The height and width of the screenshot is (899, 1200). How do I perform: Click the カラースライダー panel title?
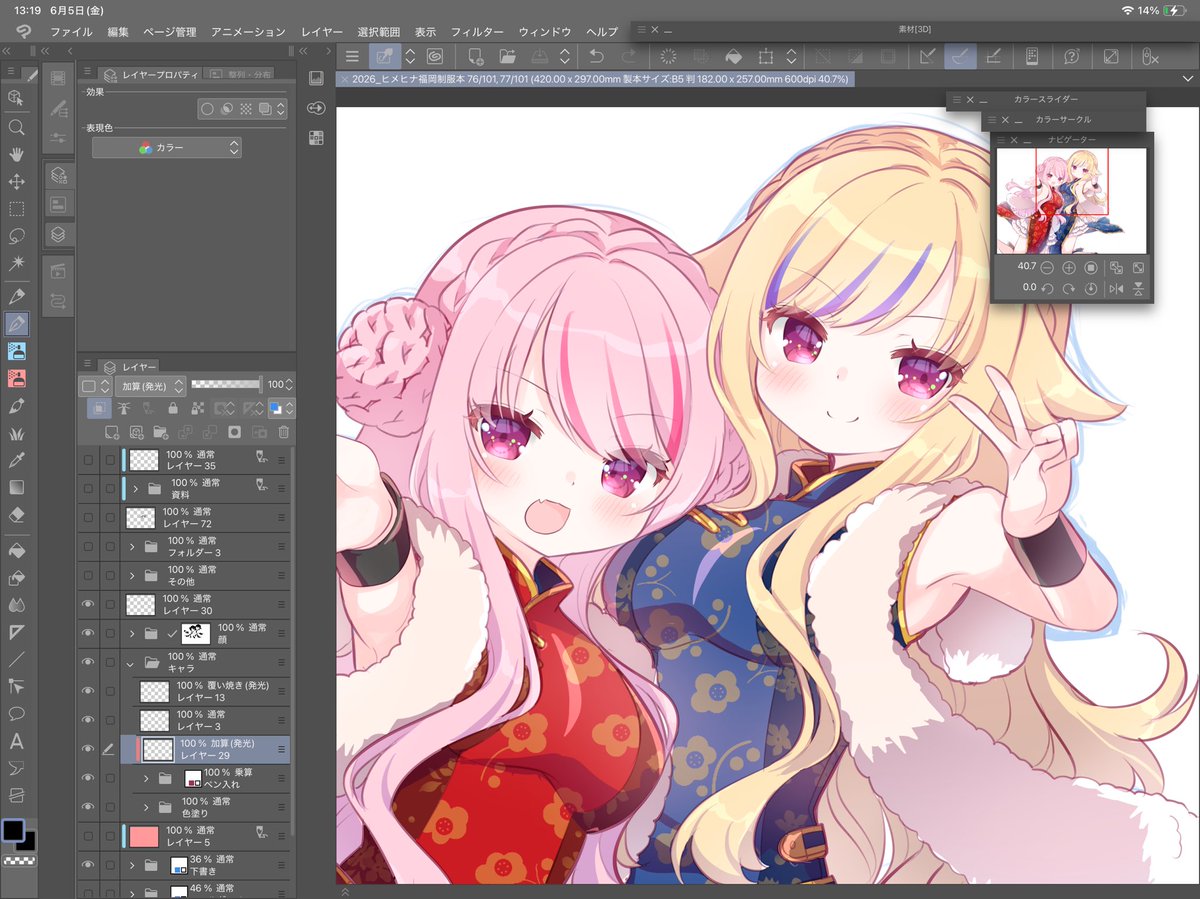(1045, 99)
